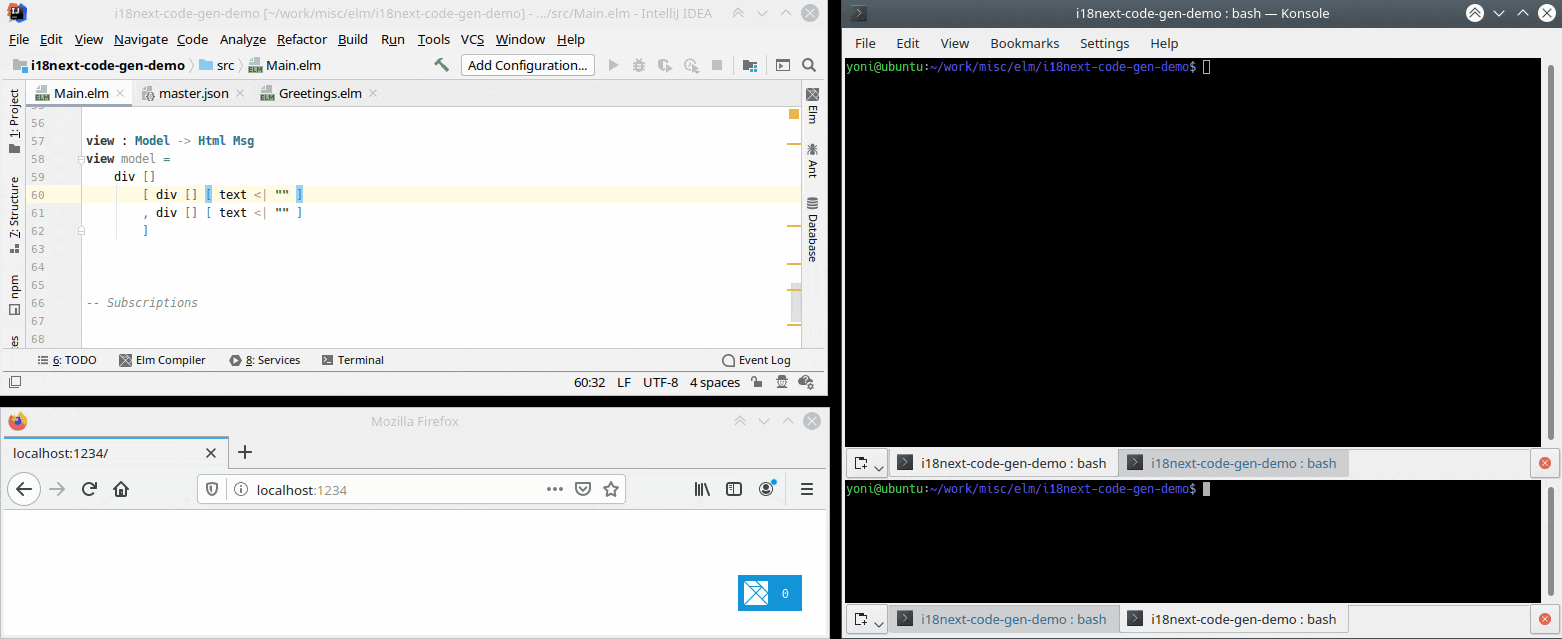Click the Firefox forward arrow
The height and width of the screenshot is (639, 1562).
[x=58, y=489]
